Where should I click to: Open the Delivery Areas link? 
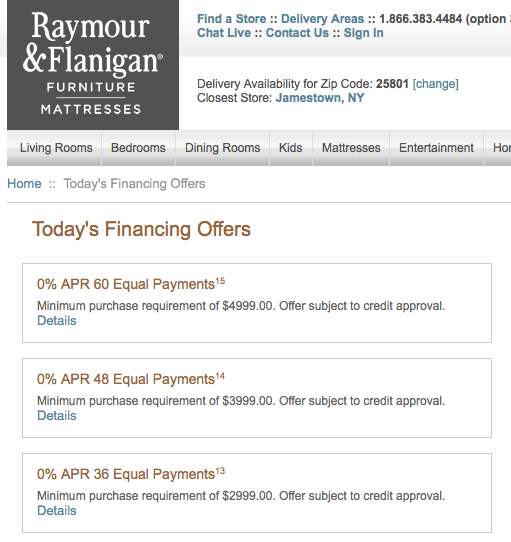[323, 19]
